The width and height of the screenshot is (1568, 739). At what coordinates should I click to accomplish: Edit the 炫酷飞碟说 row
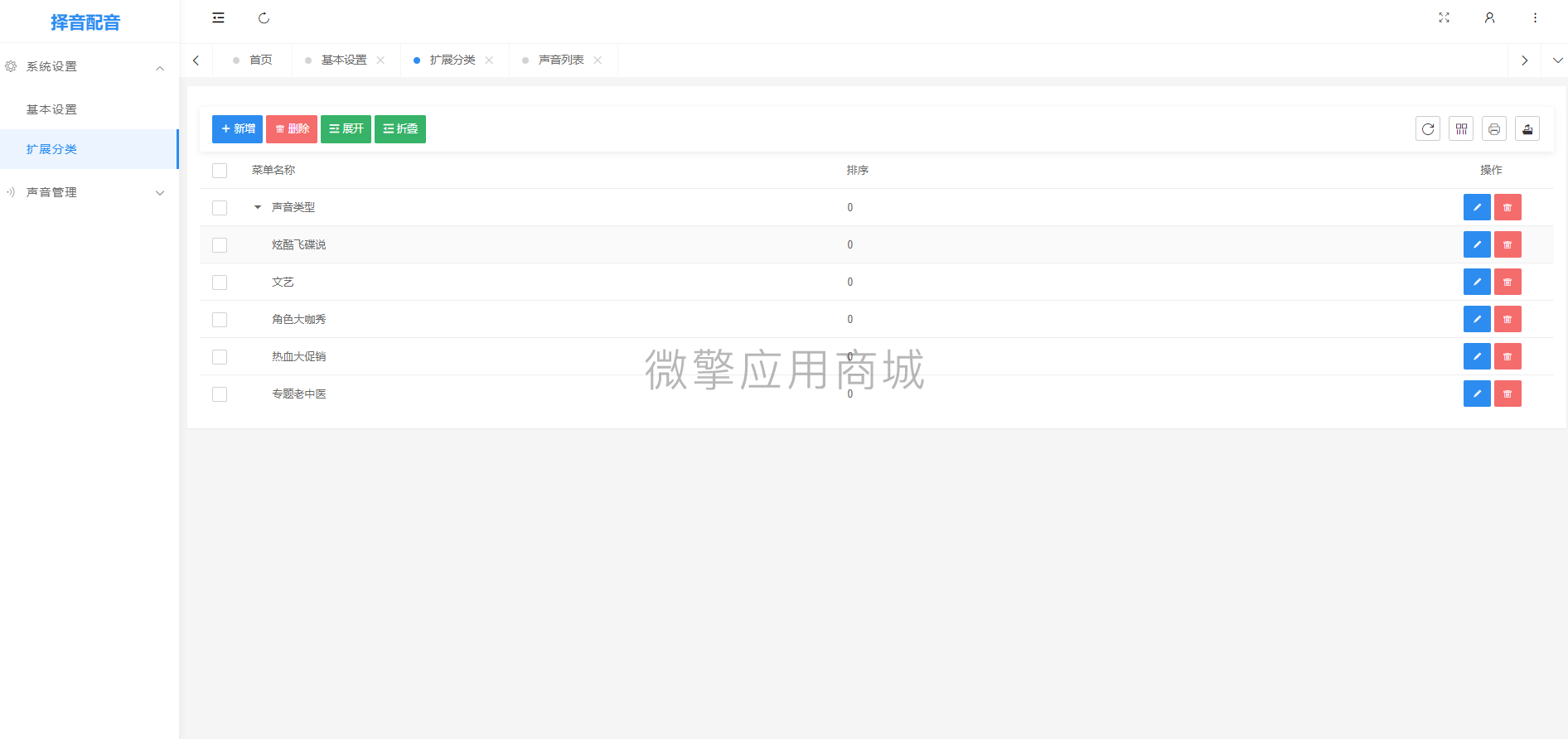click(1477, 244)
